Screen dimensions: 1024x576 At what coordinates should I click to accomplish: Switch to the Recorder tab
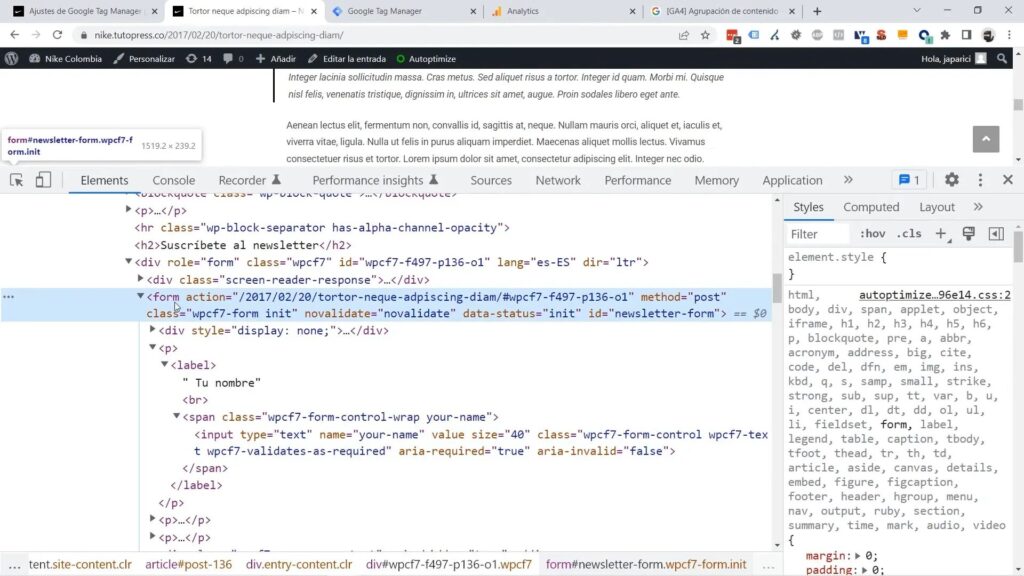point(249,180)
